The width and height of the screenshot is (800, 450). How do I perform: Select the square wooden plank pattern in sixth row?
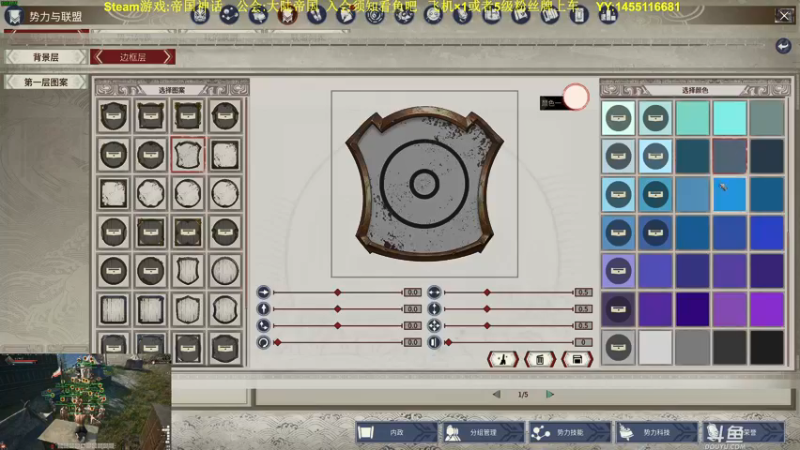pos(113,309)
